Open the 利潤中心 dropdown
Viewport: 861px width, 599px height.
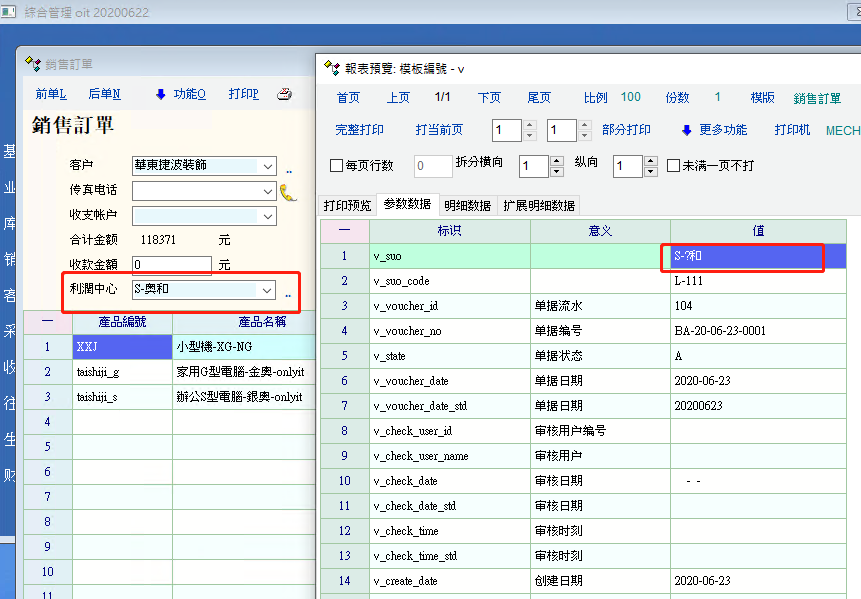(266, 290)
